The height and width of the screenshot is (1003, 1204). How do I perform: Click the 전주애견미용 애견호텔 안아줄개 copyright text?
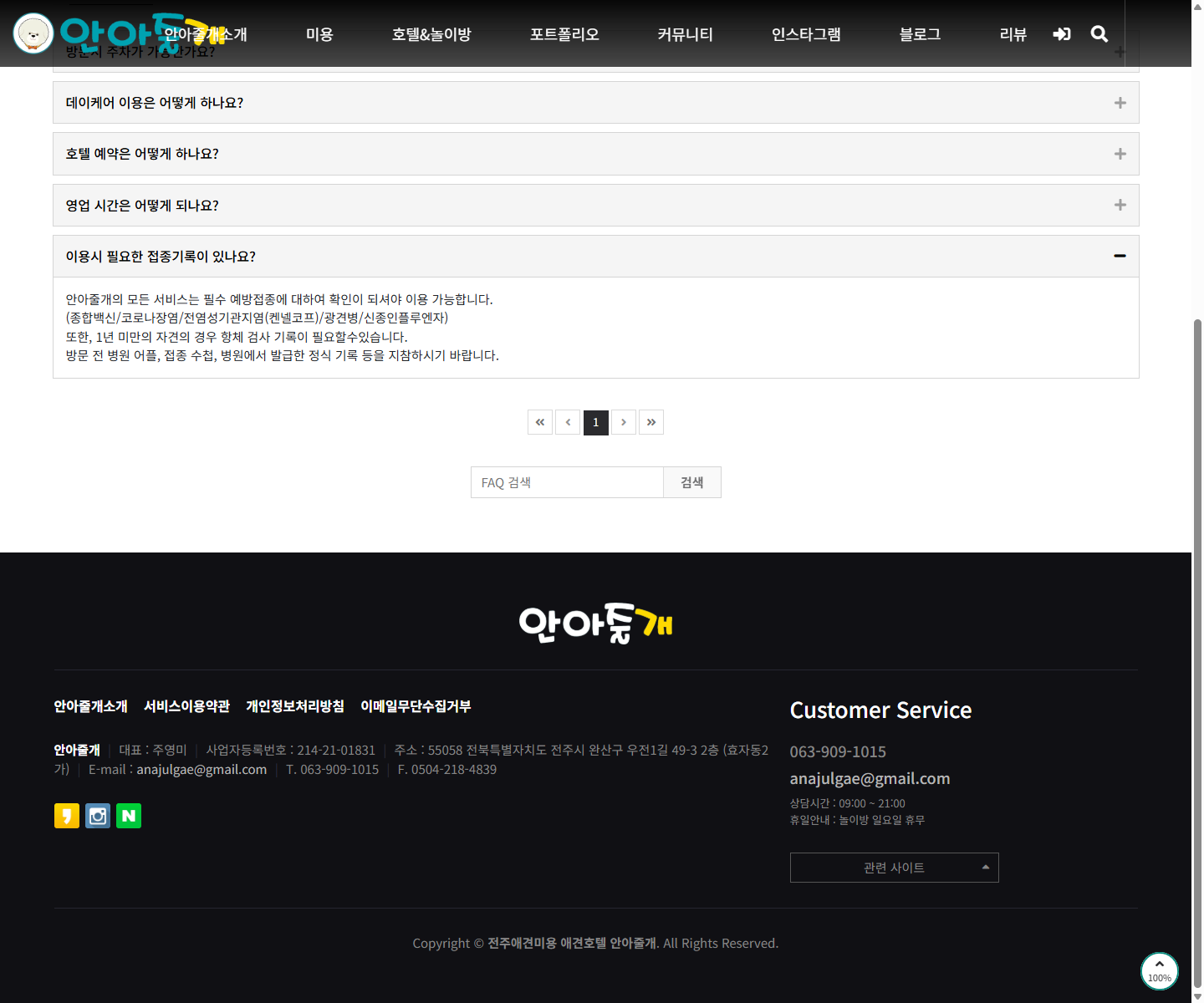[572, 943]
